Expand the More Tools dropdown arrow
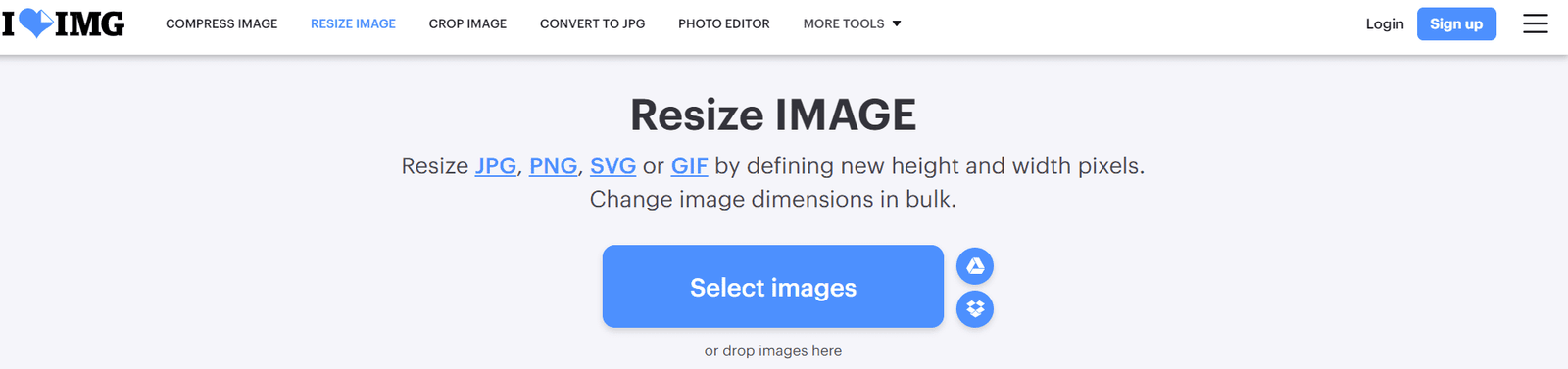 click(x=897, y=23)
